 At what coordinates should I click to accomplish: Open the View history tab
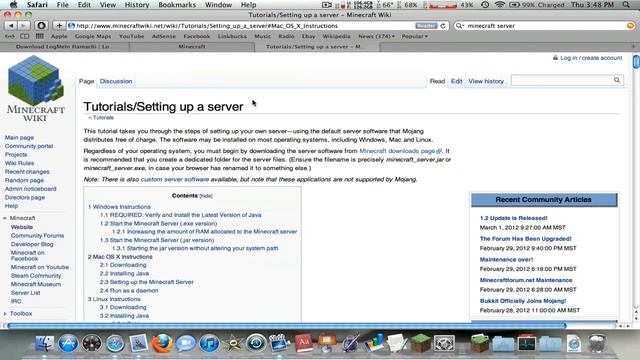[x=486, y=81]
